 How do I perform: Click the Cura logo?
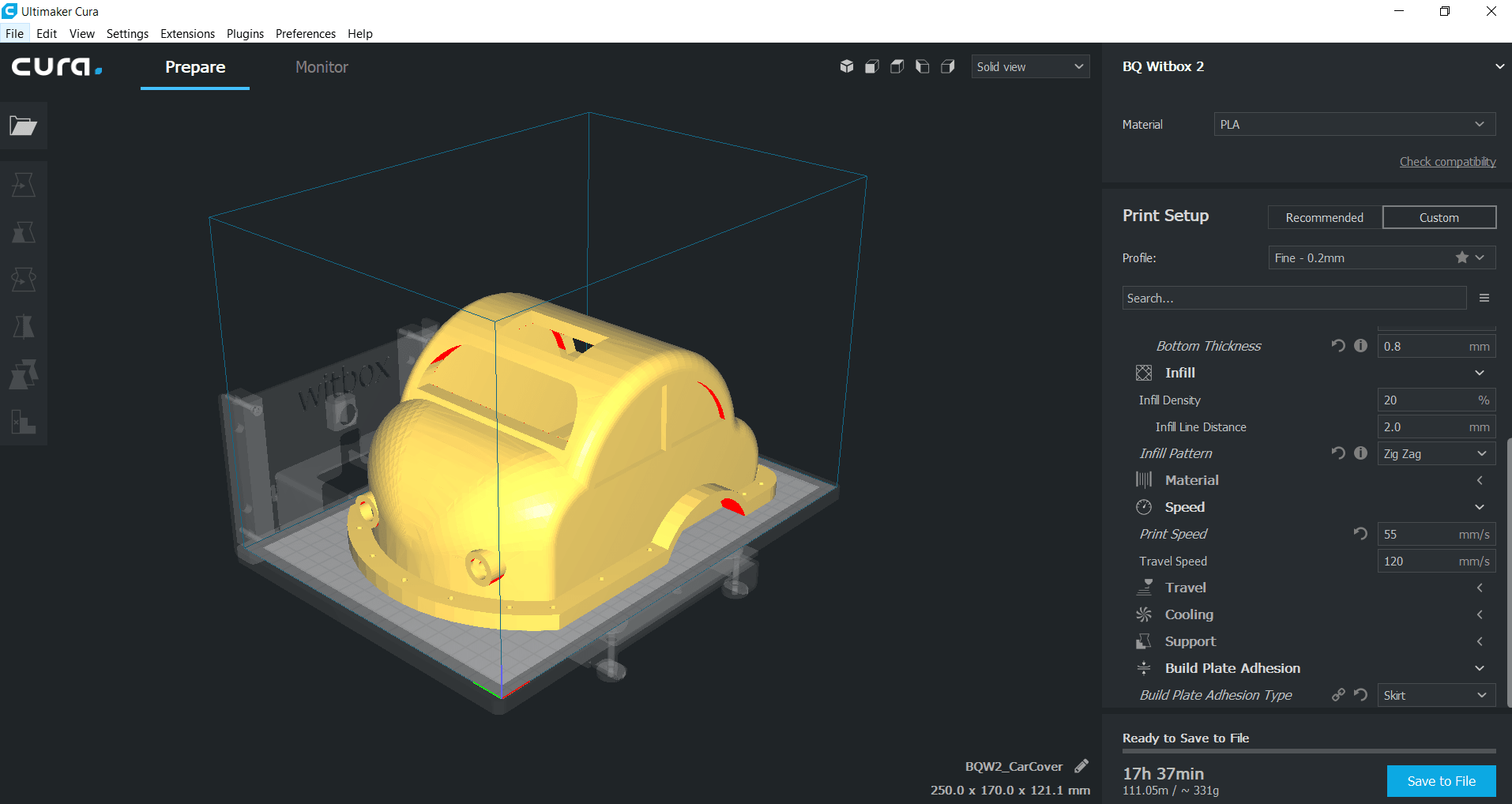point(57,66)
